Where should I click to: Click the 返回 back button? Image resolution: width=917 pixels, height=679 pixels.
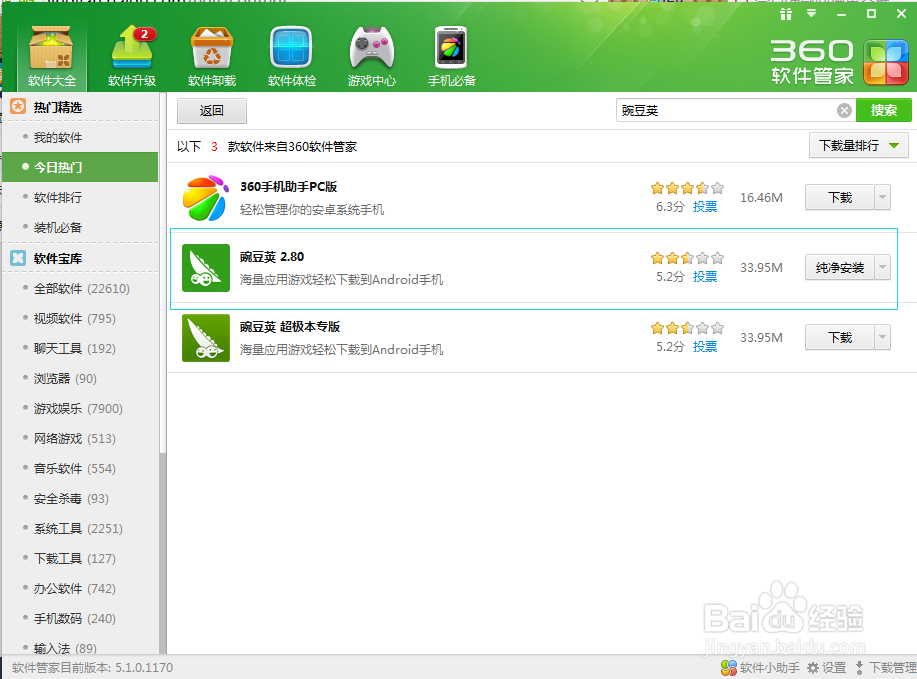click(212, 111)
